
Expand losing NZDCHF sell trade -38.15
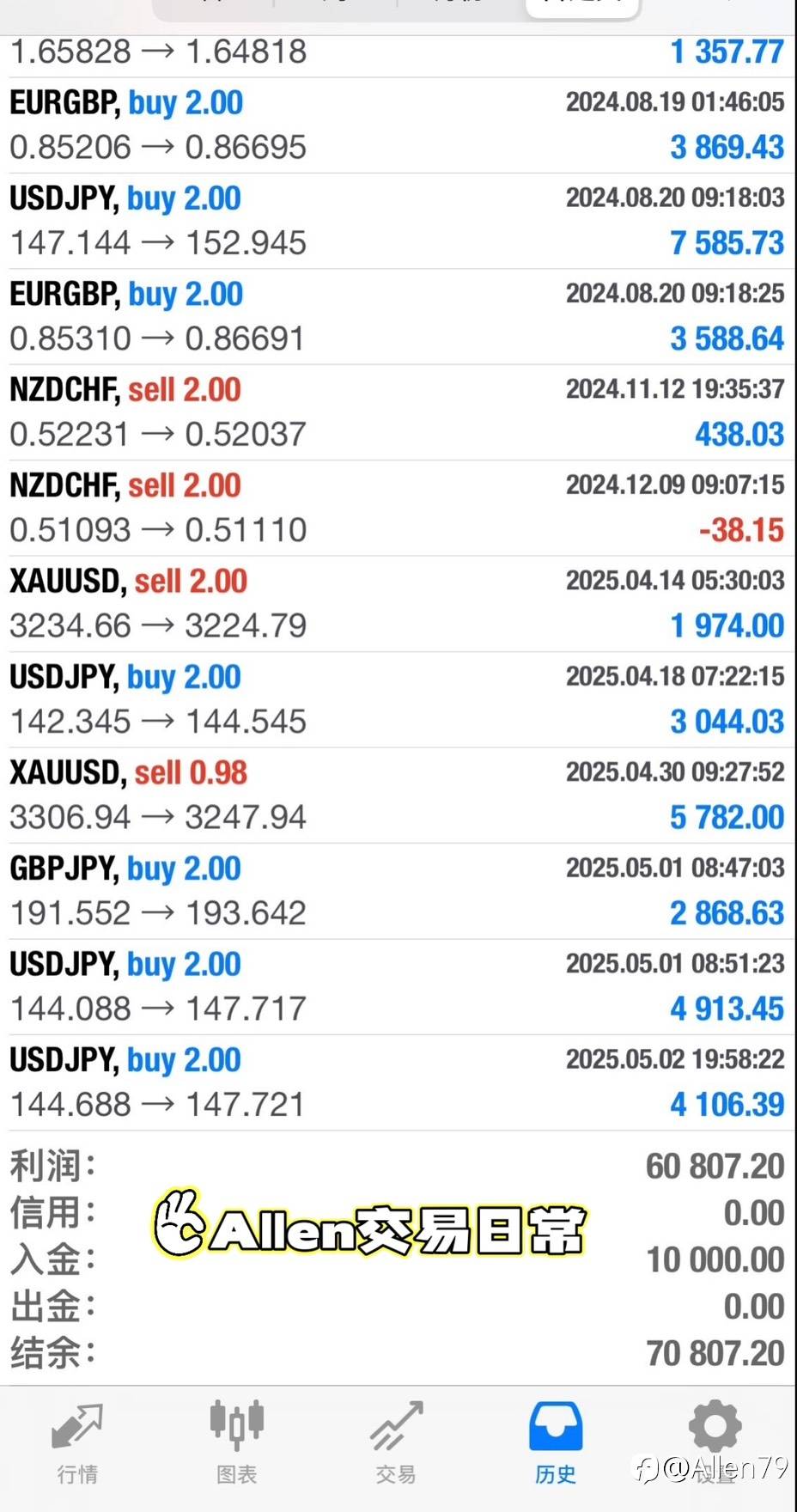[x=397, y=508]
